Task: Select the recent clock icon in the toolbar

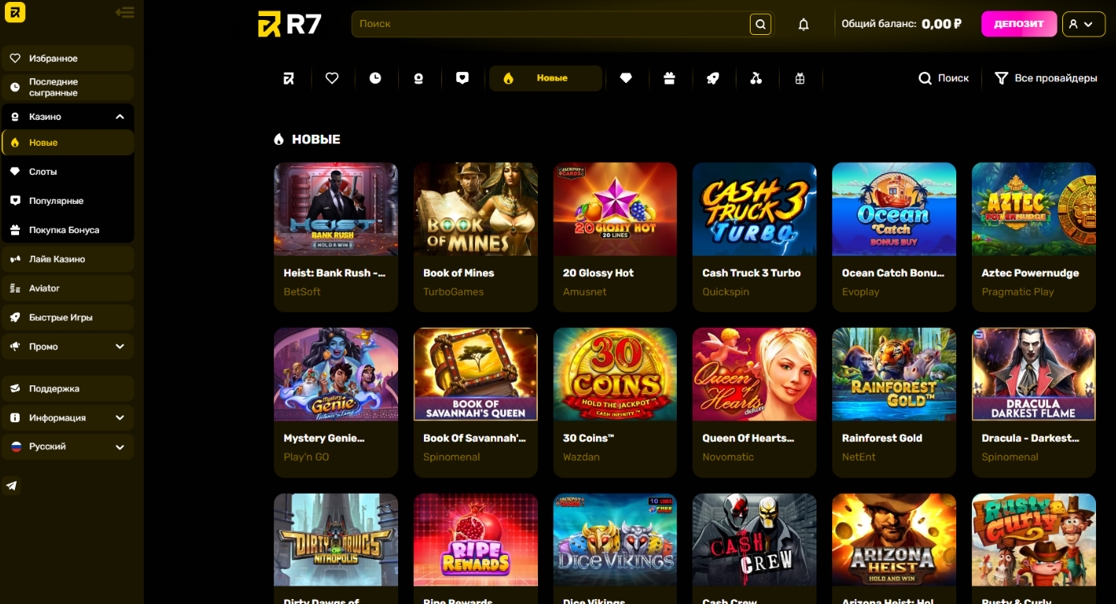Action: point(375,78)
